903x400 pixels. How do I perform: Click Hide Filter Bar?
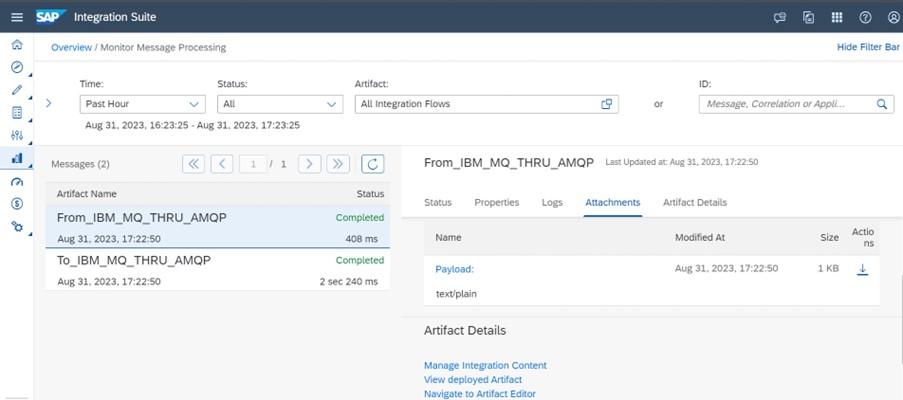pyautogui.click(x=868, y=47)
